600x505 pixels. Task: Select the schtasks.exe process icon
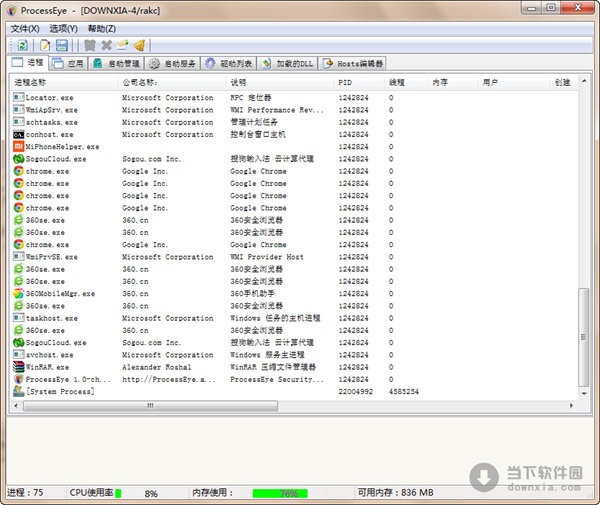tap(18, 122)
